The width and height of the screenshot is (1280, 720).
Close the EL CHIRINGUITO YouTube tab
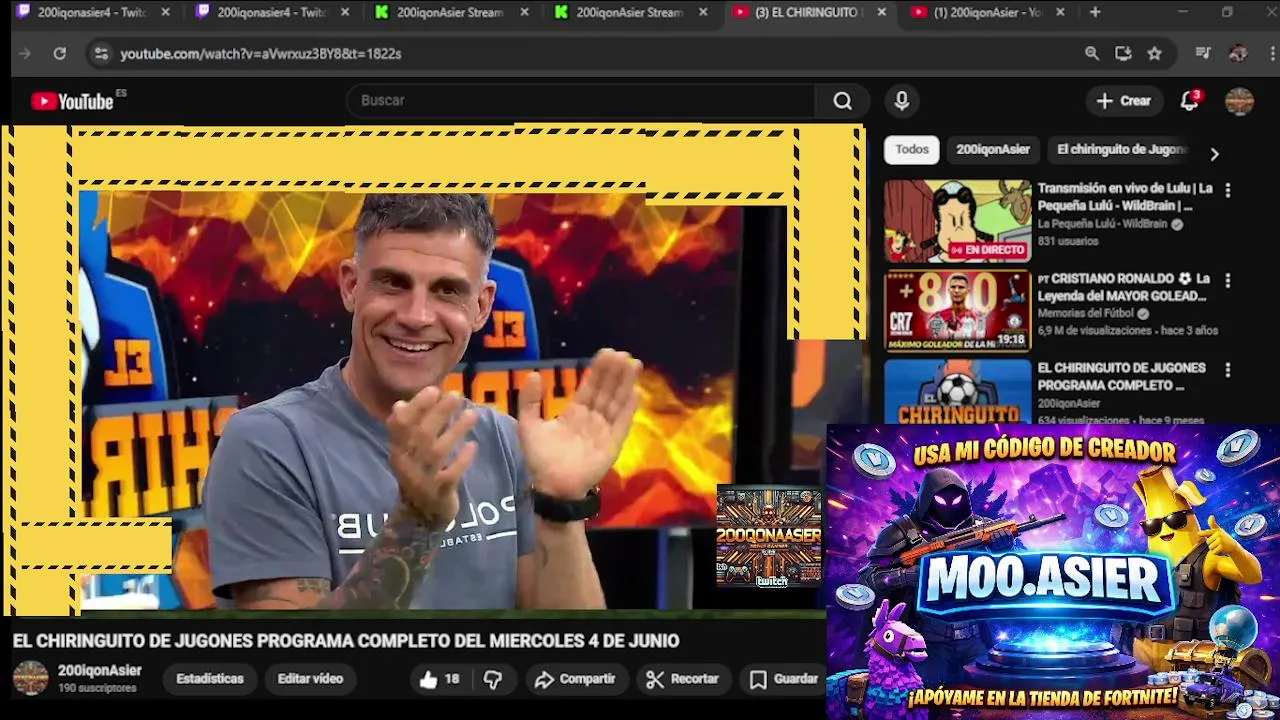tap(881, 13)
